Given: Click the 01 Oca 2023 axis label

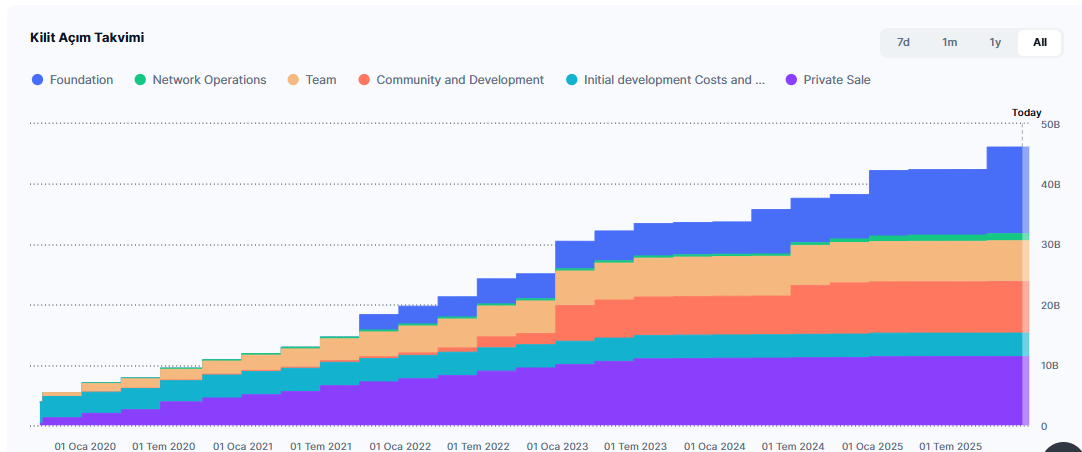Looking at the screenshot, I should (557, 446).
